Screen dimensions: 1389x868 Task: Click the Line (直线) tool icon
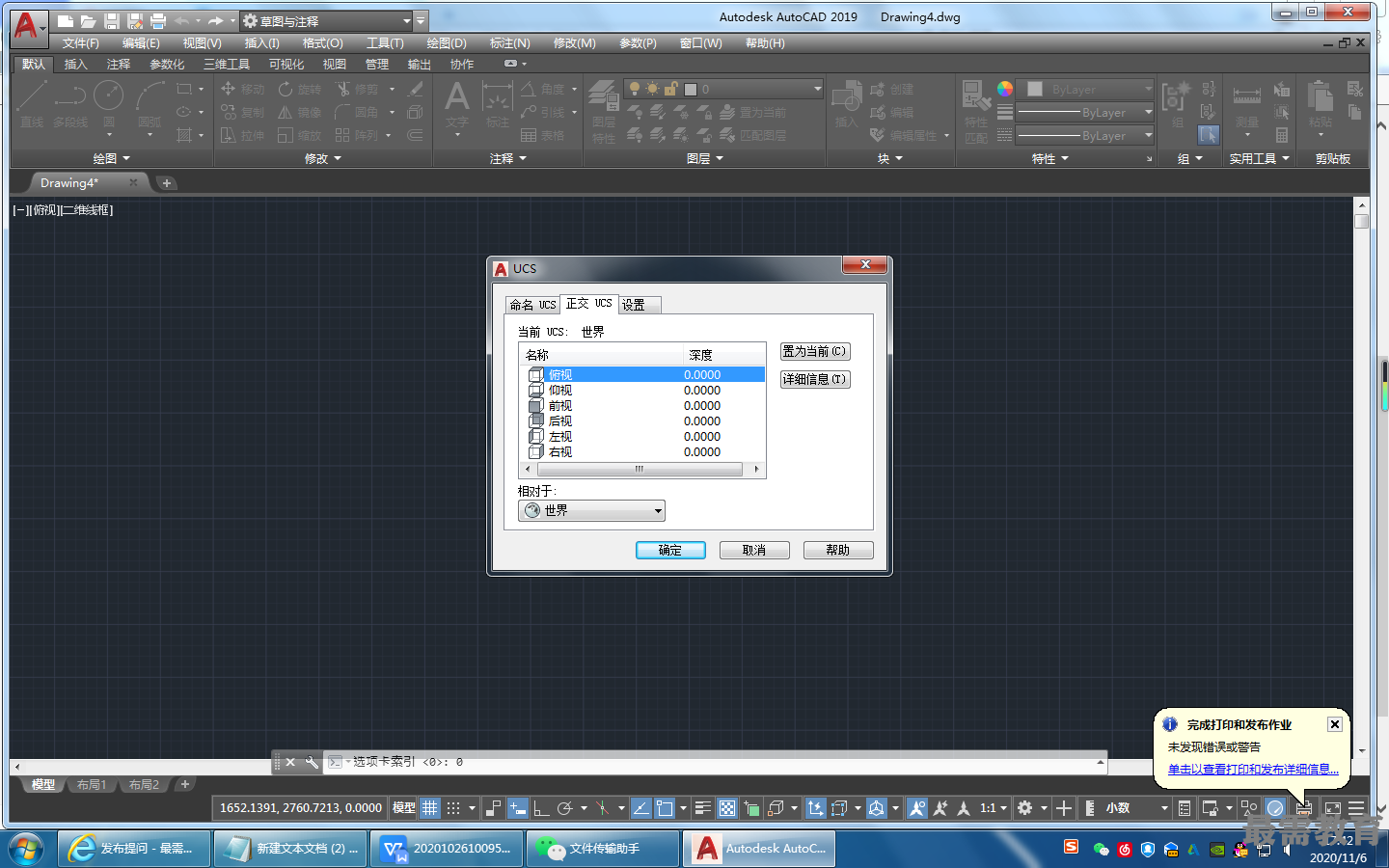[x=31, y=96]
